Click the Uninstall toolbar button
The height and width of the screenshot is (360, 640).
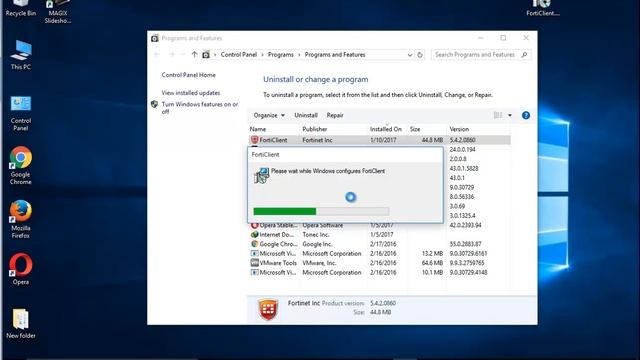[306, 116]
